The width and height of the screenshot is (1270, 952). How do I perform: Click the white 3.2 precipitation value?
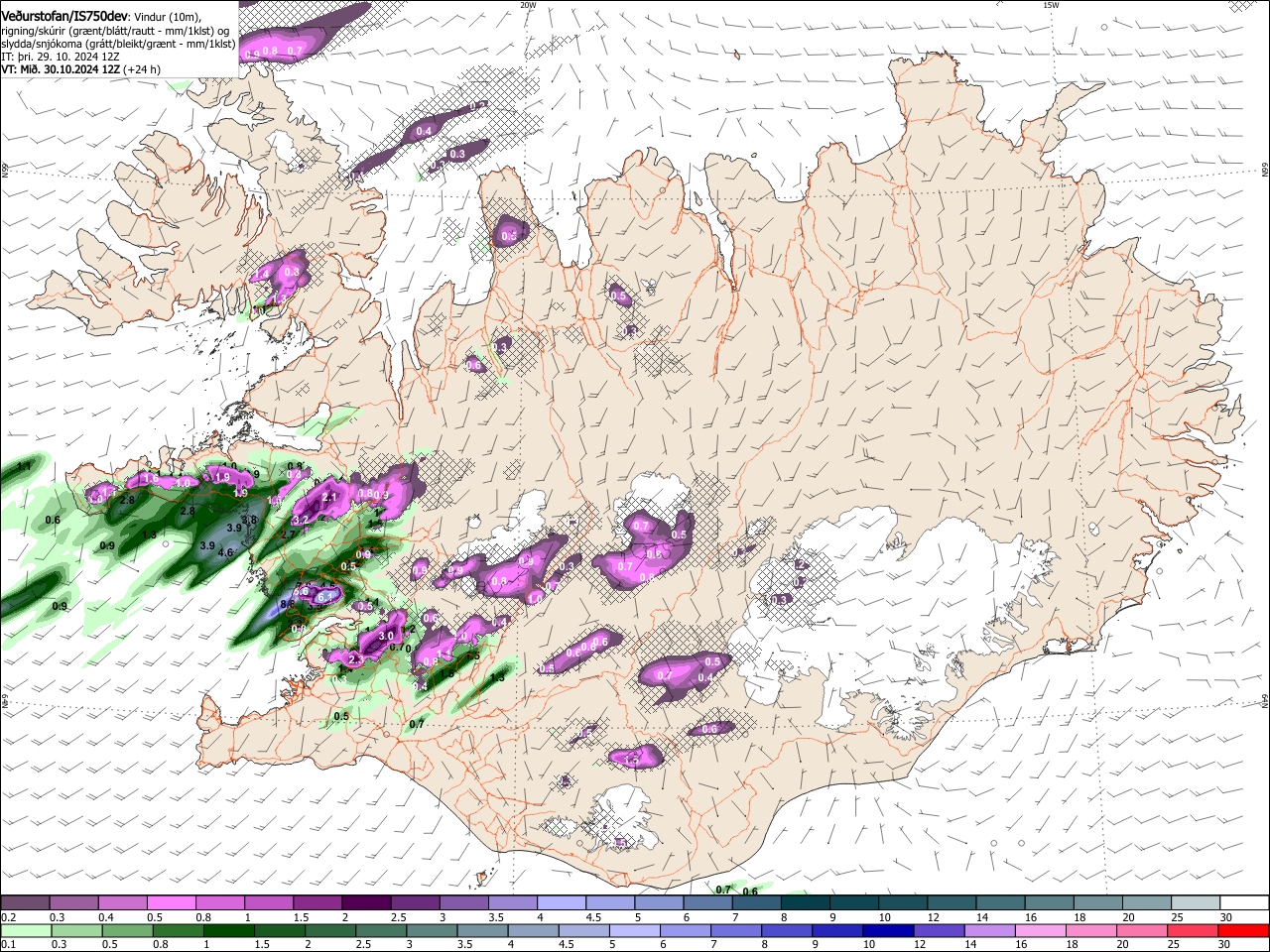303,520
